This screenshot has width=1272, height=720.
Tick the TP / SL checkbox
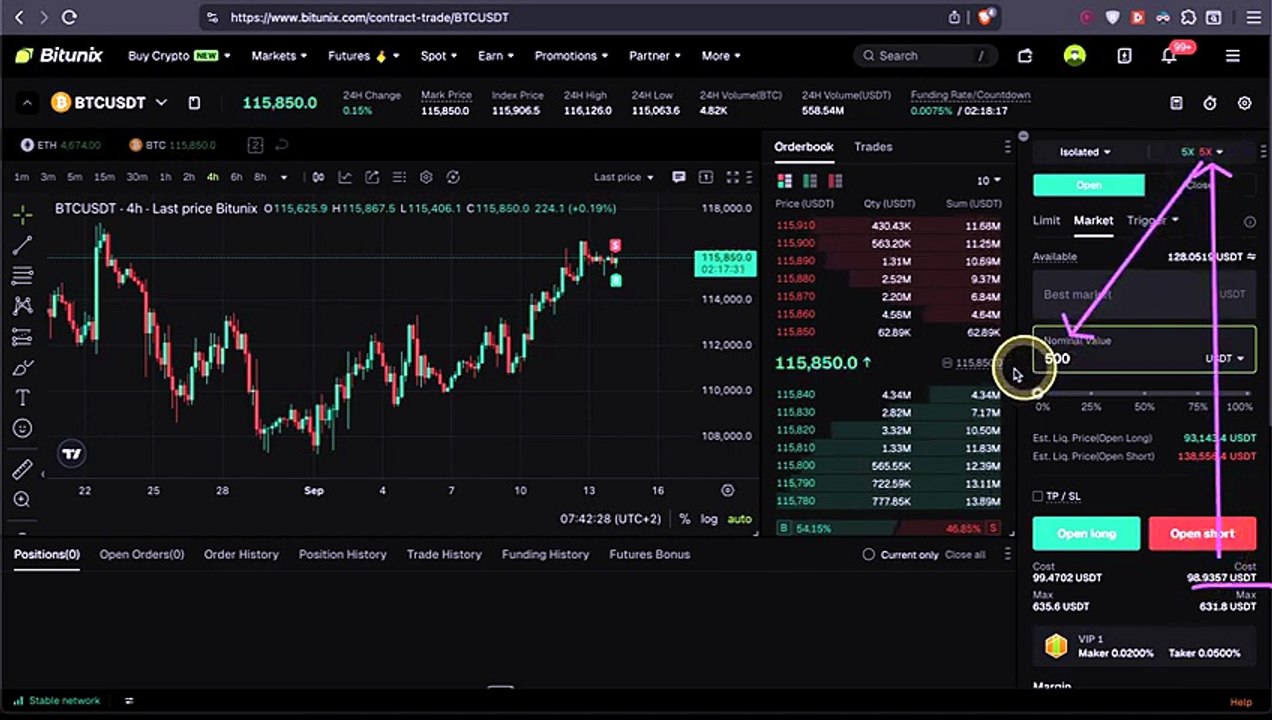tap(1038, 496)
